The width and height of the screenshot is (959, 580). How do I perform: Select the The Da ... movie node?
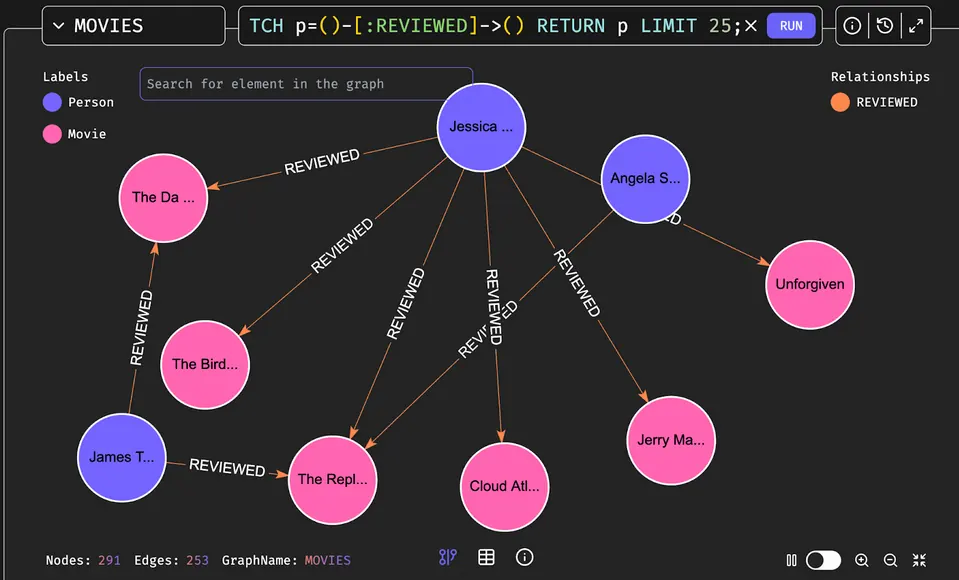point(163,198)
